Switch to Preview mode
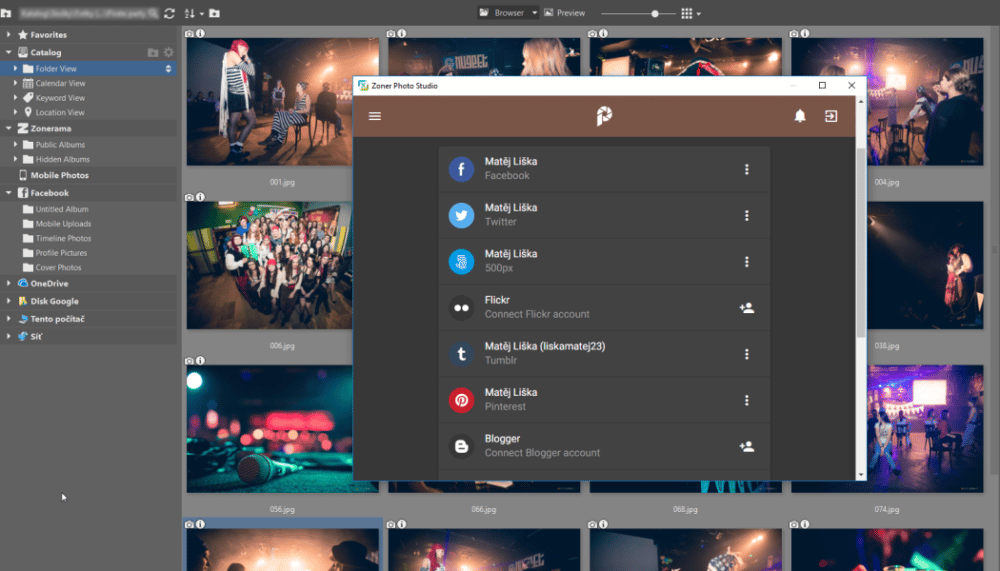Screen dimensions: 1000x571 coord(564,13)
